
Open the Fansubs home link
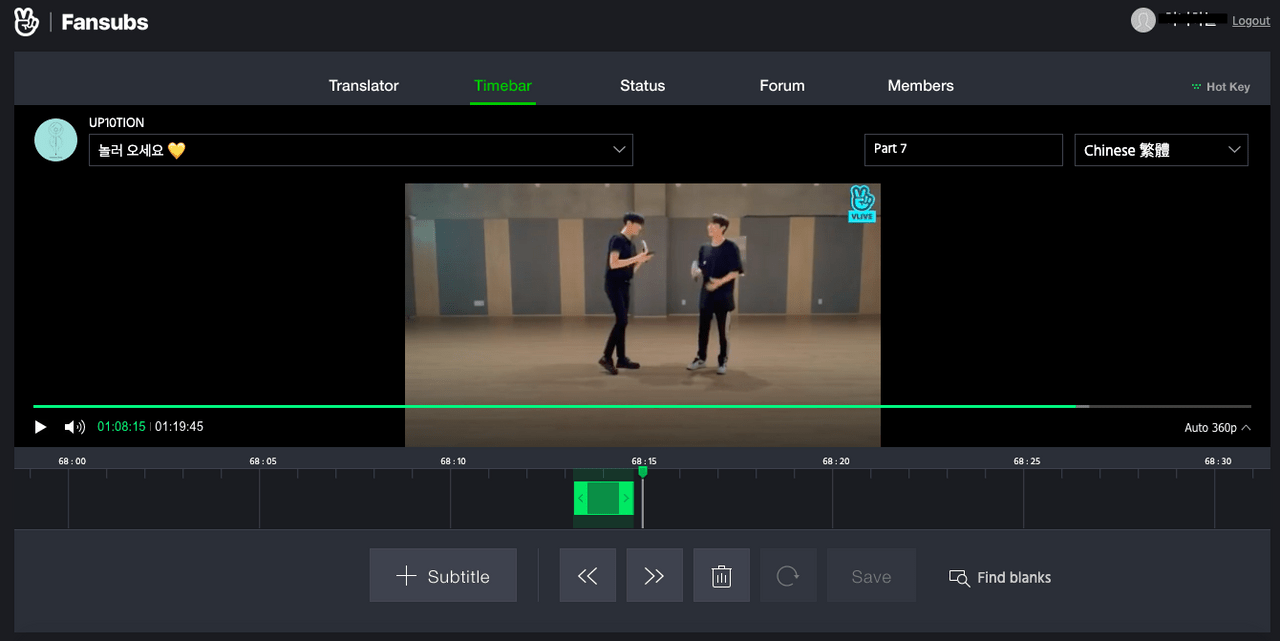point(104,22)
